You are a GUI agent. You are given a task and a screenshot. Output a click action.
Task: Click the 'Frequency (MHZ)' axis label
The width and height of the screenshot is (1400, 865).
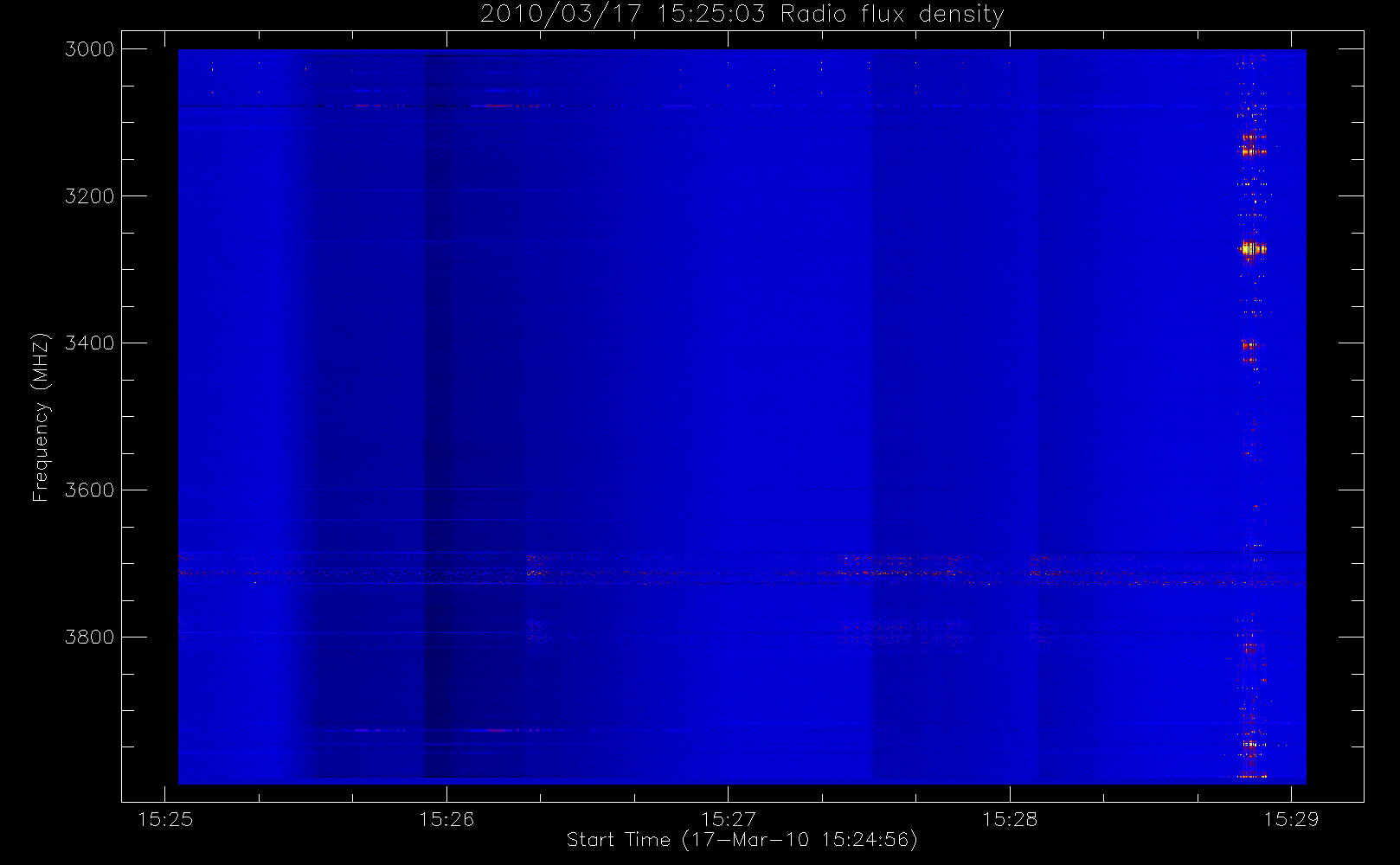tap(41, 417)
